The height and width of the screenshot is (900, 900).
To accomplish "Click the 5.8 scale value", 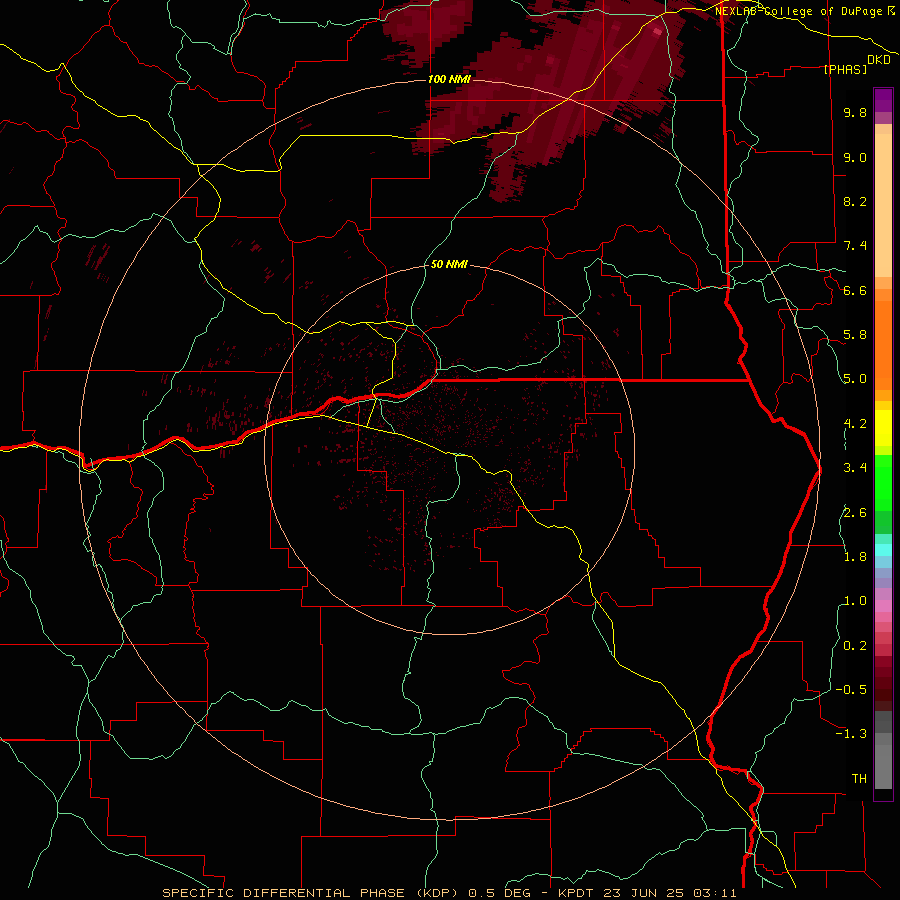I will [855, 334].
